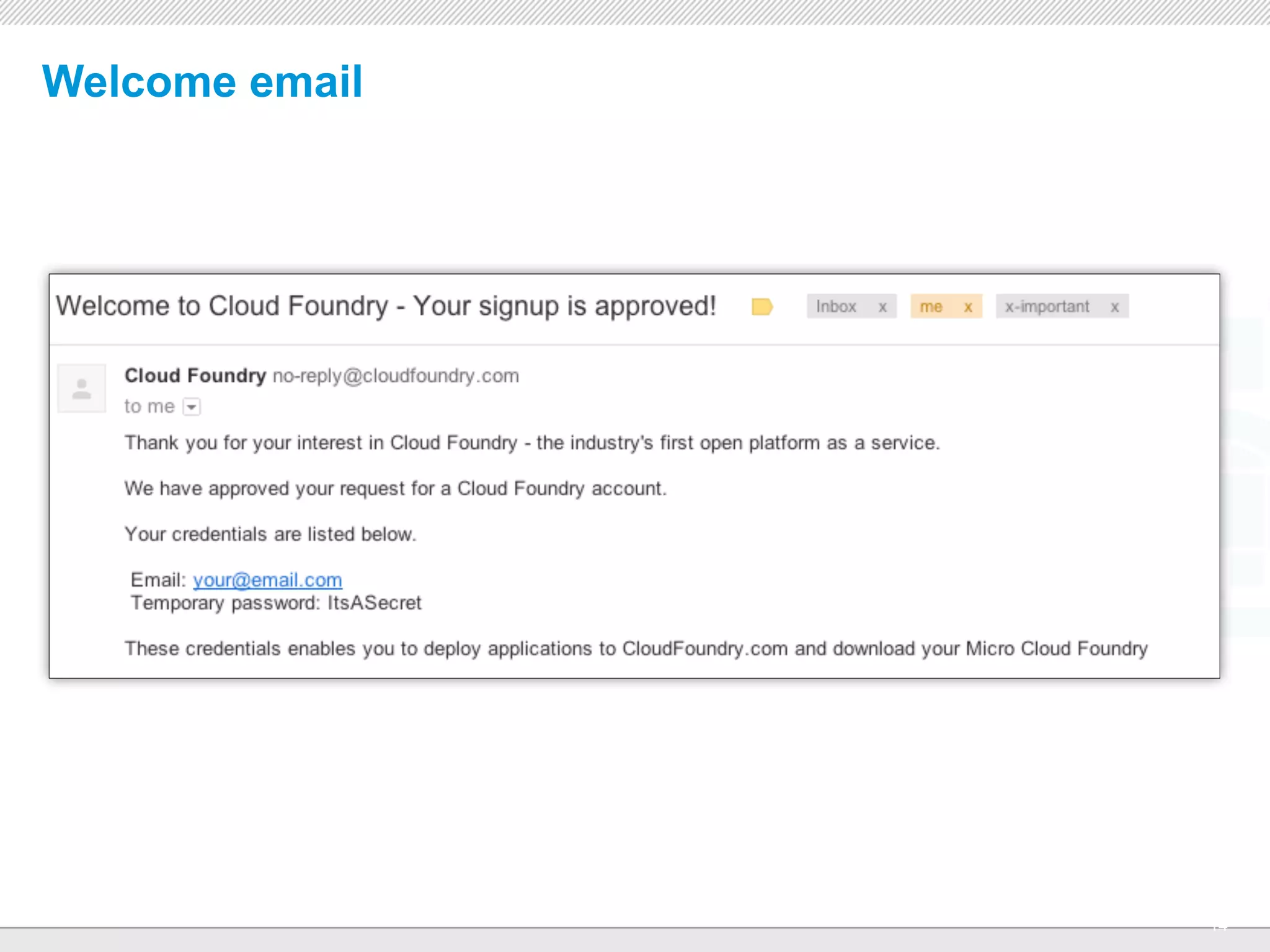Viewport: 1270px width, 952px height.
Task: Open the orange me label
Action: tap(931, 307)
